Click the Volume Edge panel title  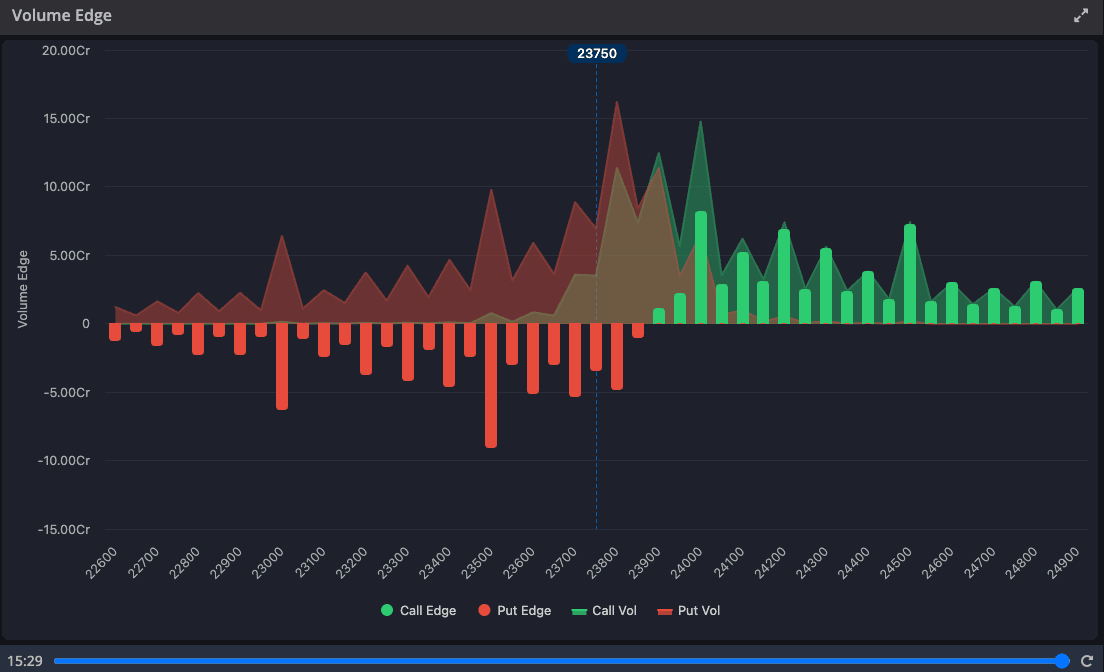pos(62,16)
